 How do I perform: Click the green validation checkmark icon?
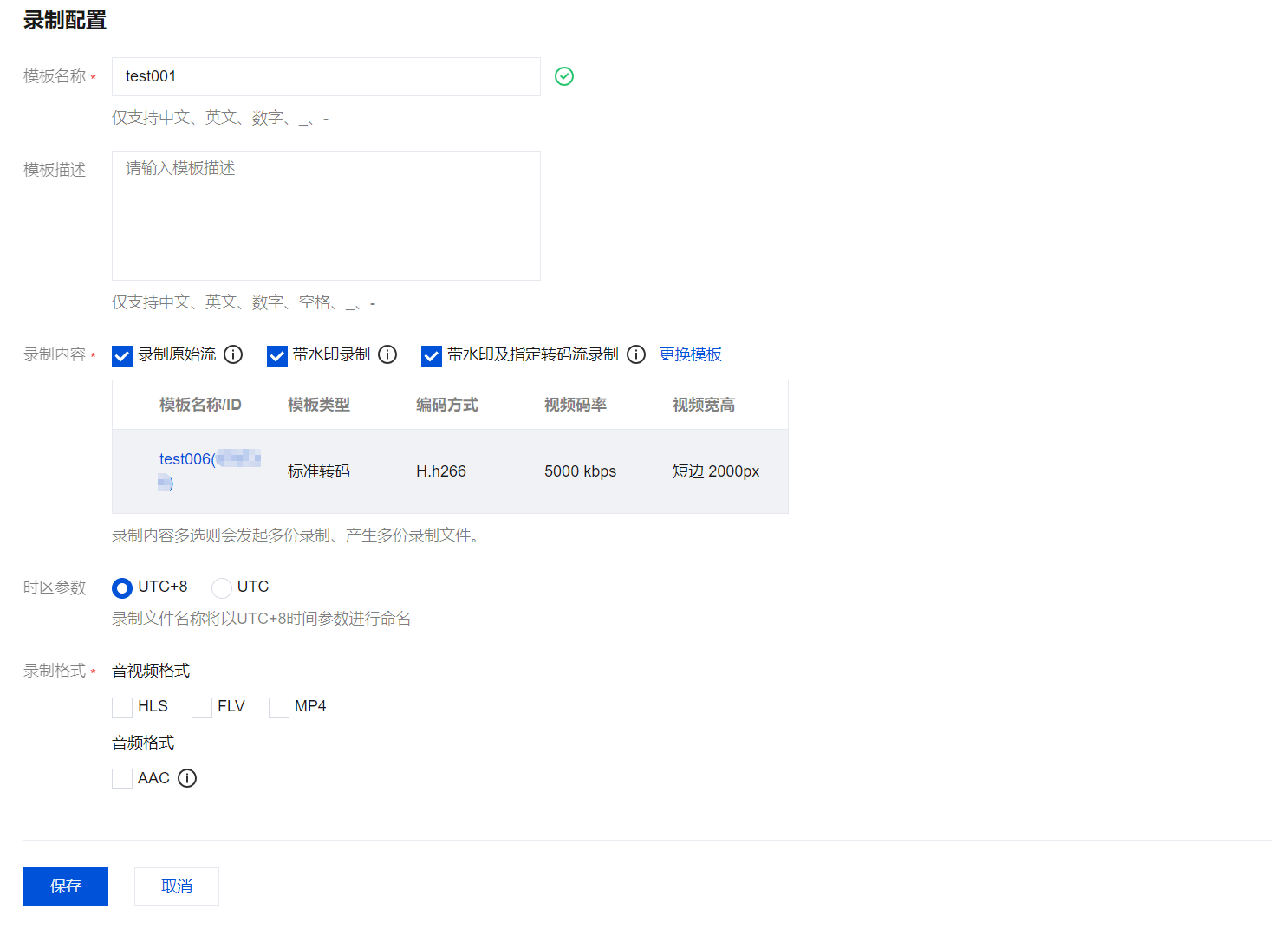[564, 76]
